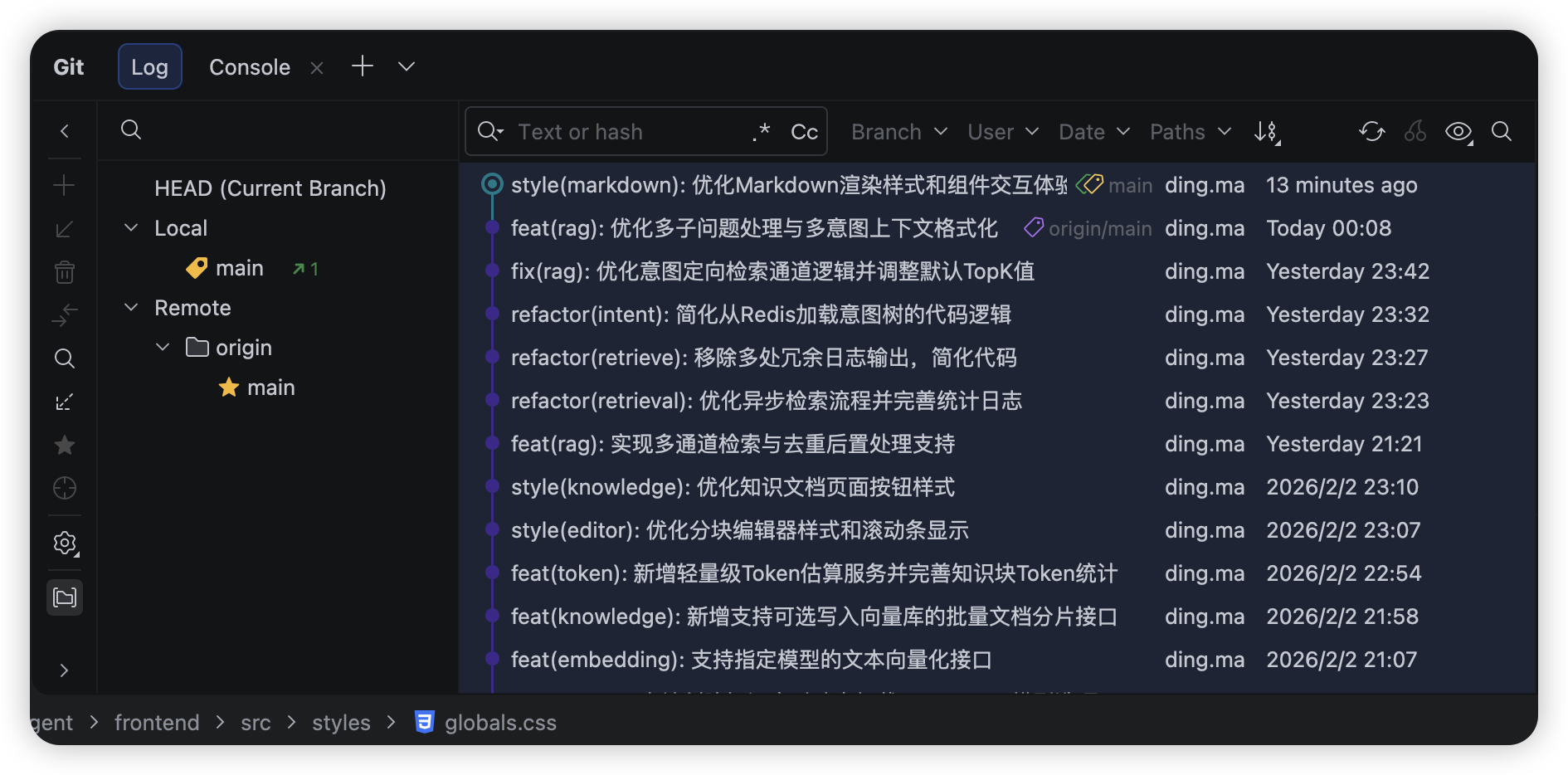The image size is (1568, 775).
Task: Switch to the Console tab
Action: (x=249, y=66)
